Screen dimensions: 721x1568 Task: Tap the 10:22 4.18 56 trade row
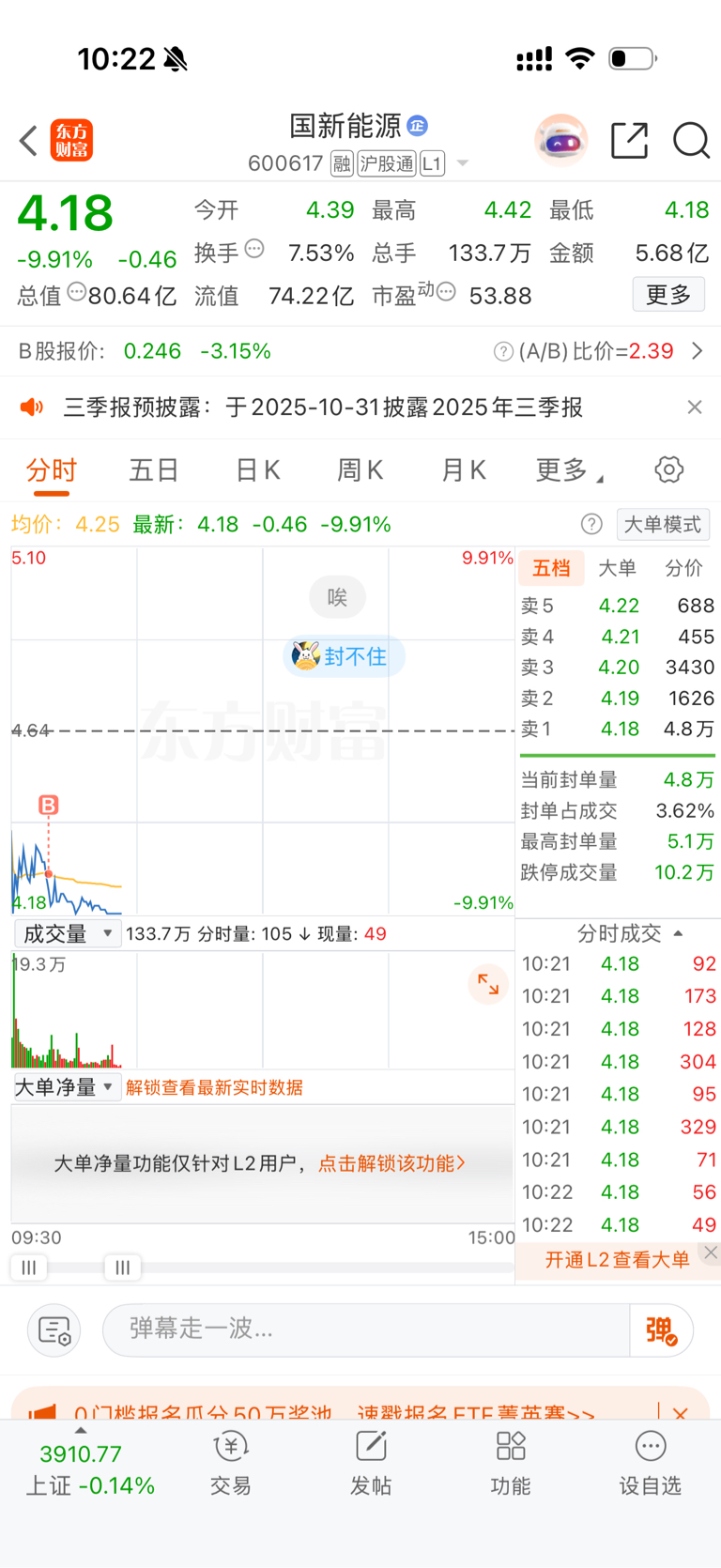click(x=619, y=1191)
